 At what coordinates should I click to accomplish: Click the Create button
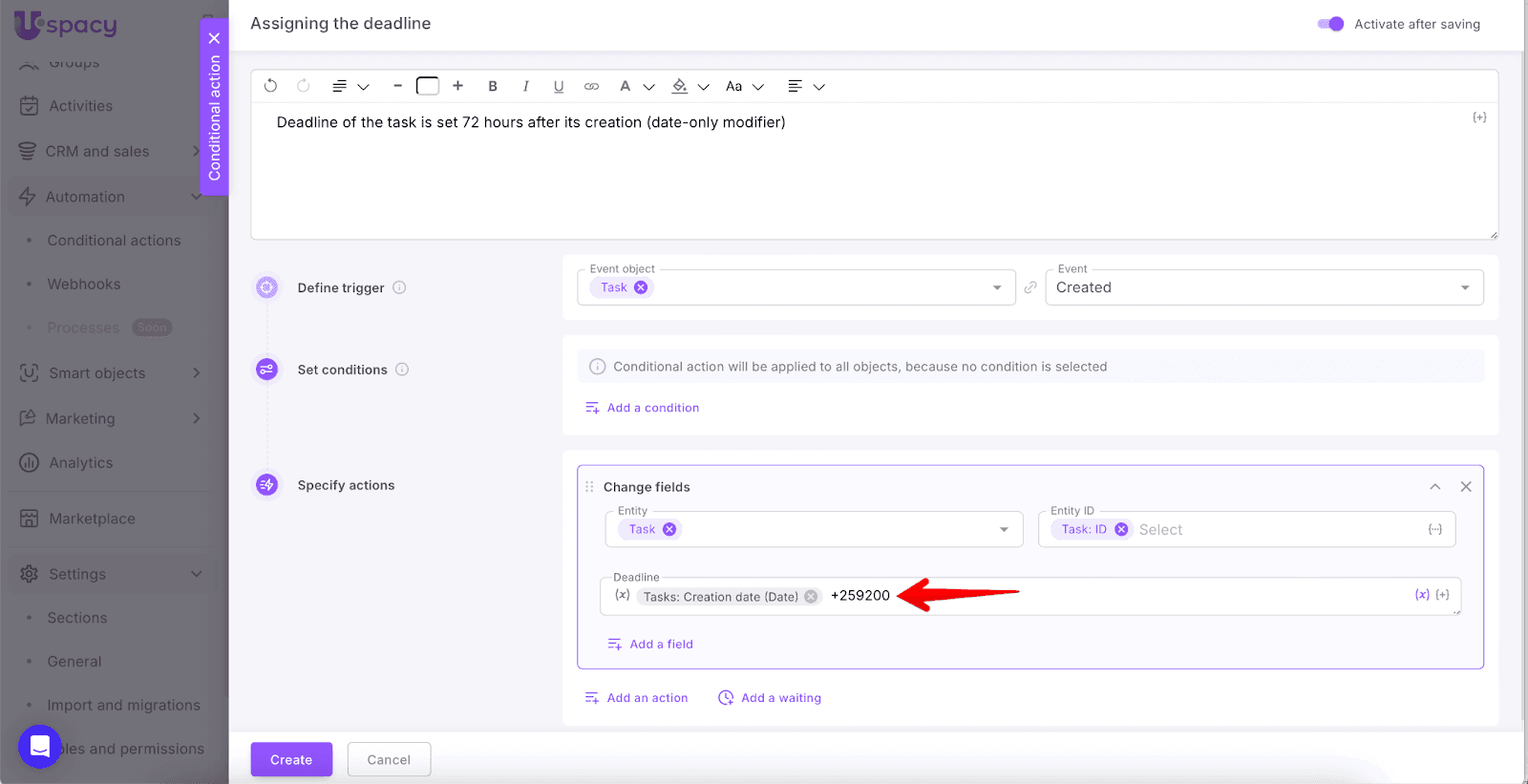click(291, 760)
